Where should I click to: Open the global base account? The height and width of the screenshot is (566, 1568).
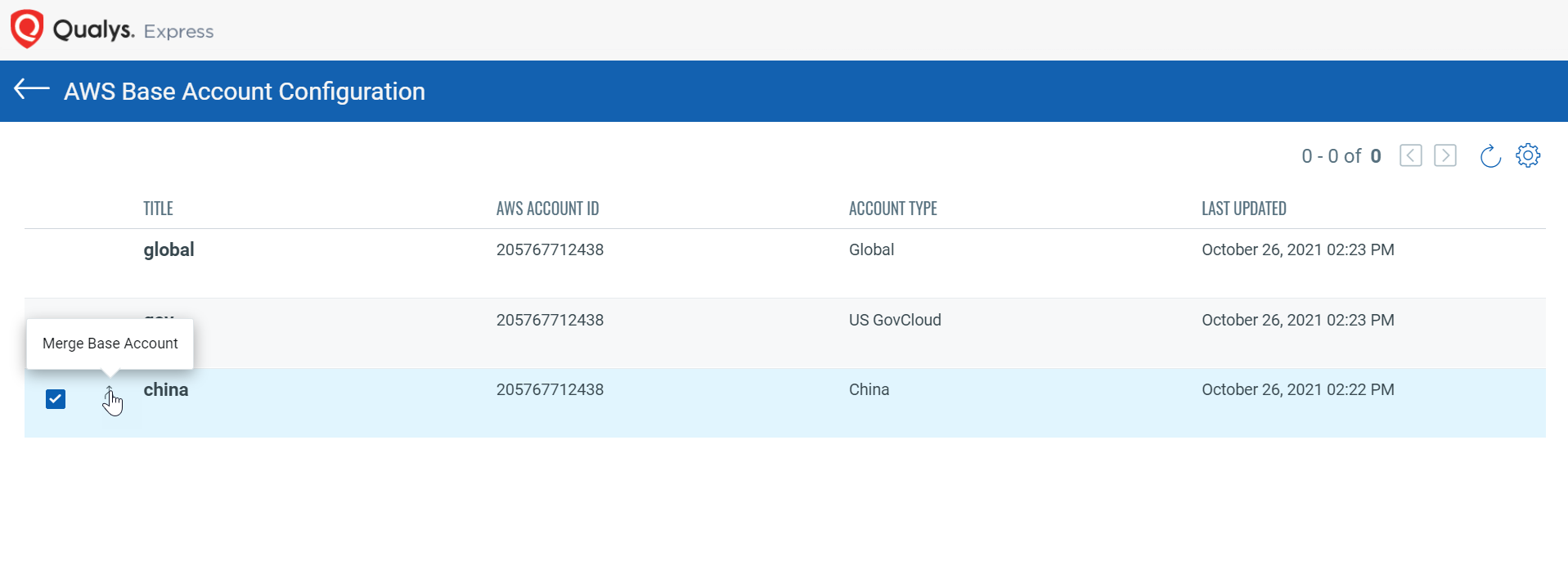pos(168,250)
